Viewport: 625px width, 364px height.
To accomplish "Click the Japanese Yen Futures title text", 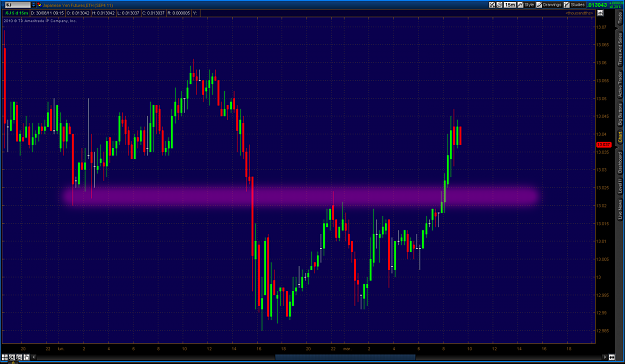I will point(78,5).
